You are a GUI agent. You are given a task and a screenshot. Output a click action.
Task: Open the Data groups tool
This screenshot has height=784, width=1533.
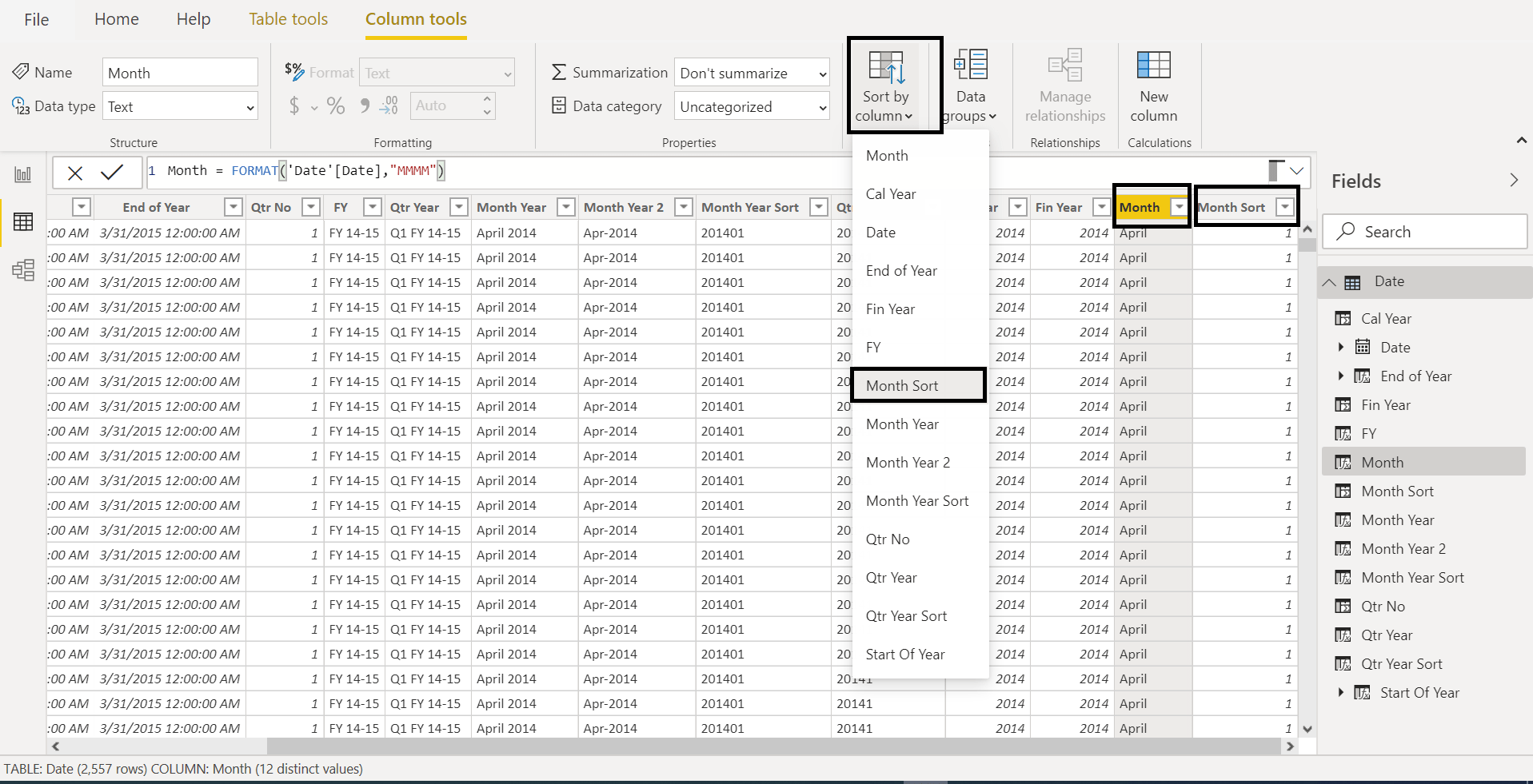[x=970, y=85]
